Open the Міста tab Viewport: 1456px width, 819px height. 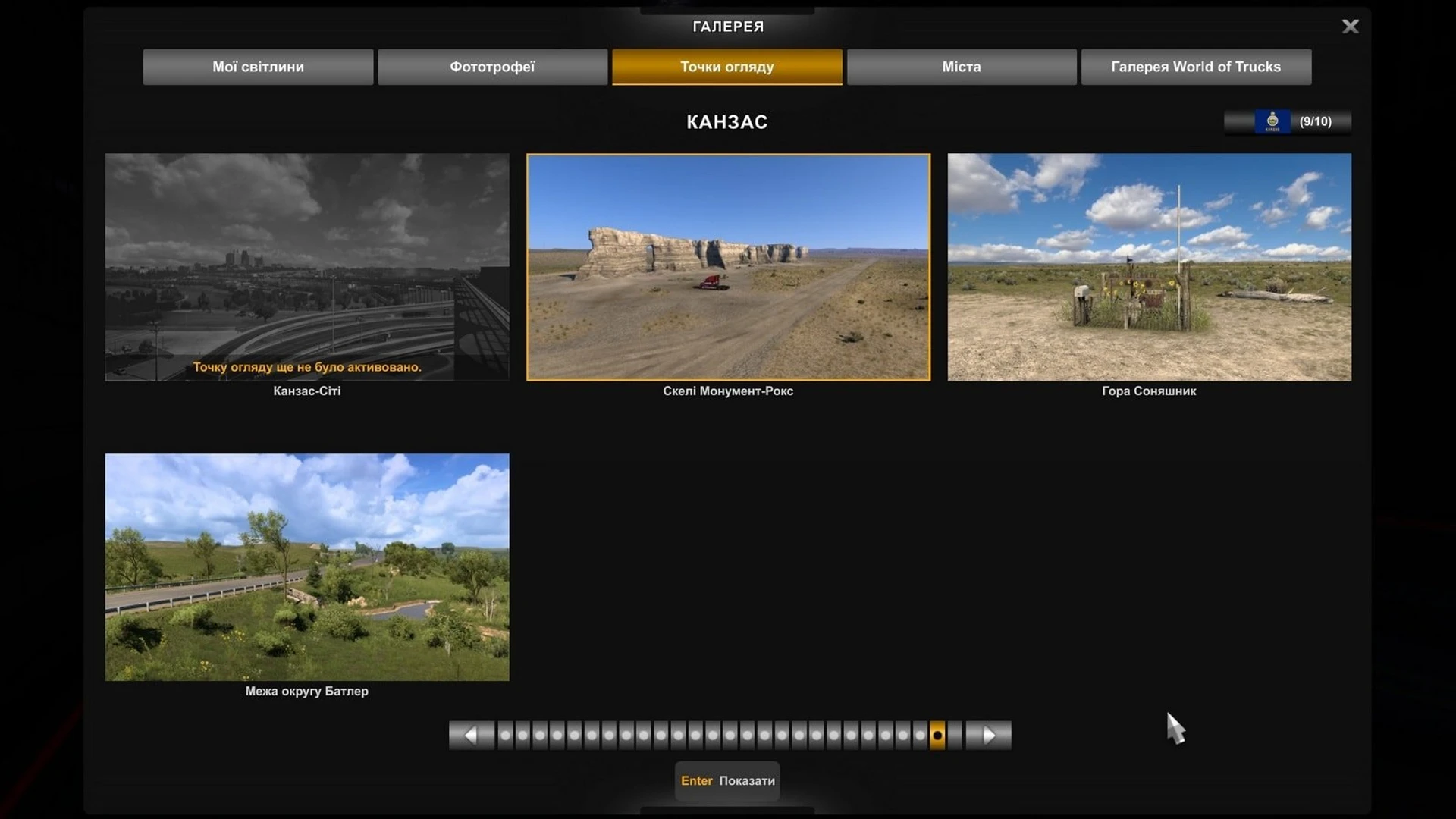[962, 67]
